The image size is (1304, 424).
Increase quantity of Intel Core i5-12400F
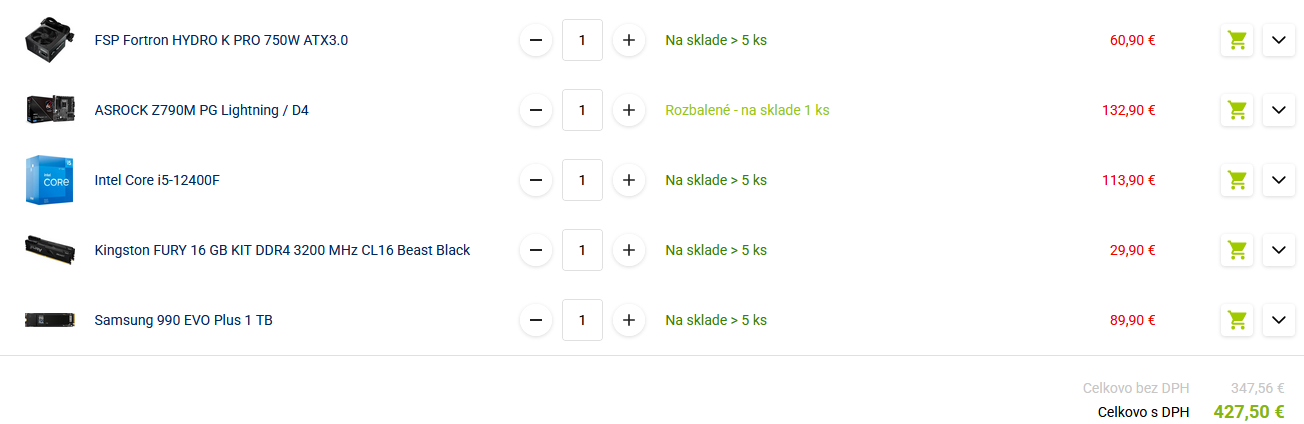coord(628,180)
